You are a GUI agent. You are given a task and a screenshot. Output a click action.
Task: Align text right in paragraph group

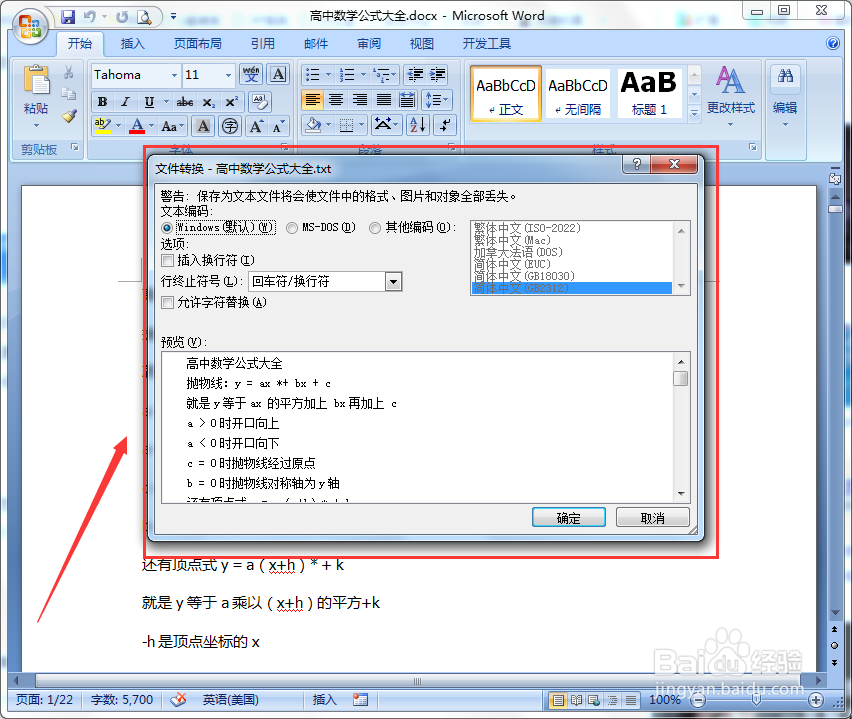pyautogui.click(x=360, y=100)
